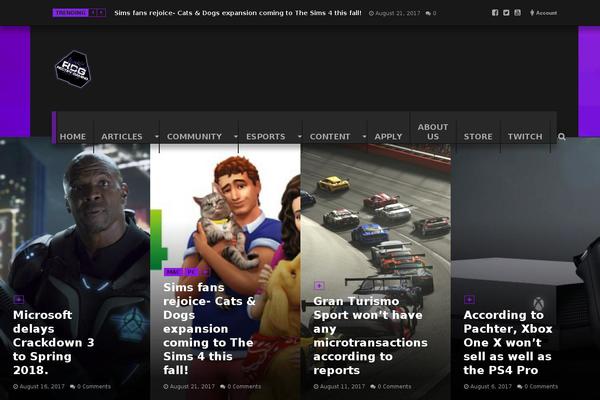Open the TWITCH menu item

[525, 137]
